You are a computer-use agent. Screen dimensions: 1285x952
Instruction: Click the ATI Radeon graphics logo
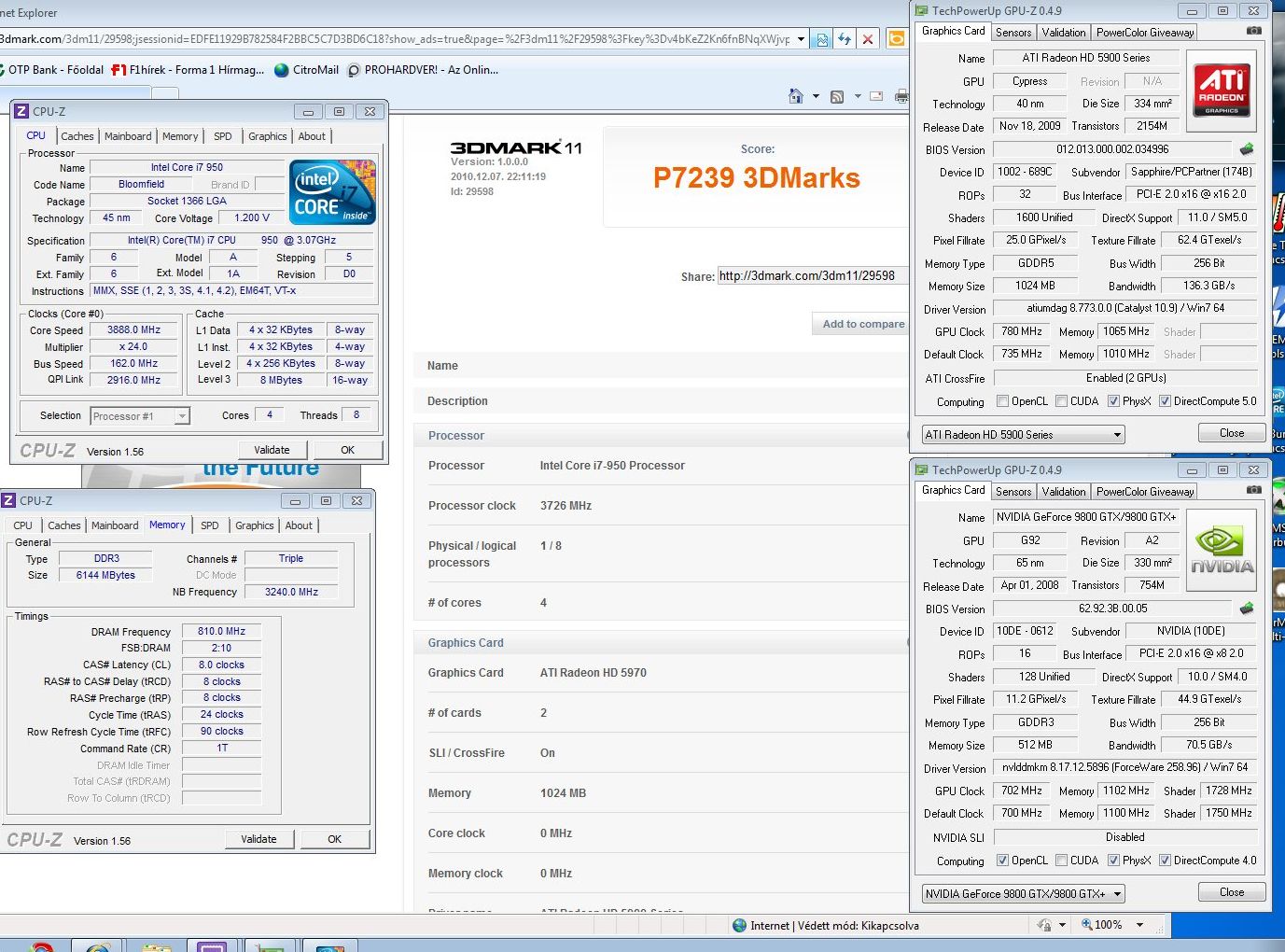point(1222,90)
